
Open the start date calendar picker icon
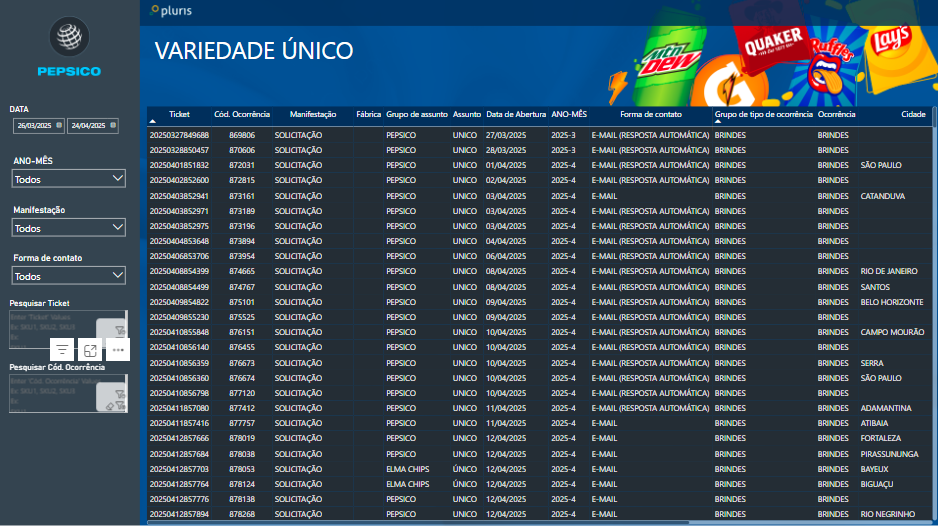pos(59,126)
